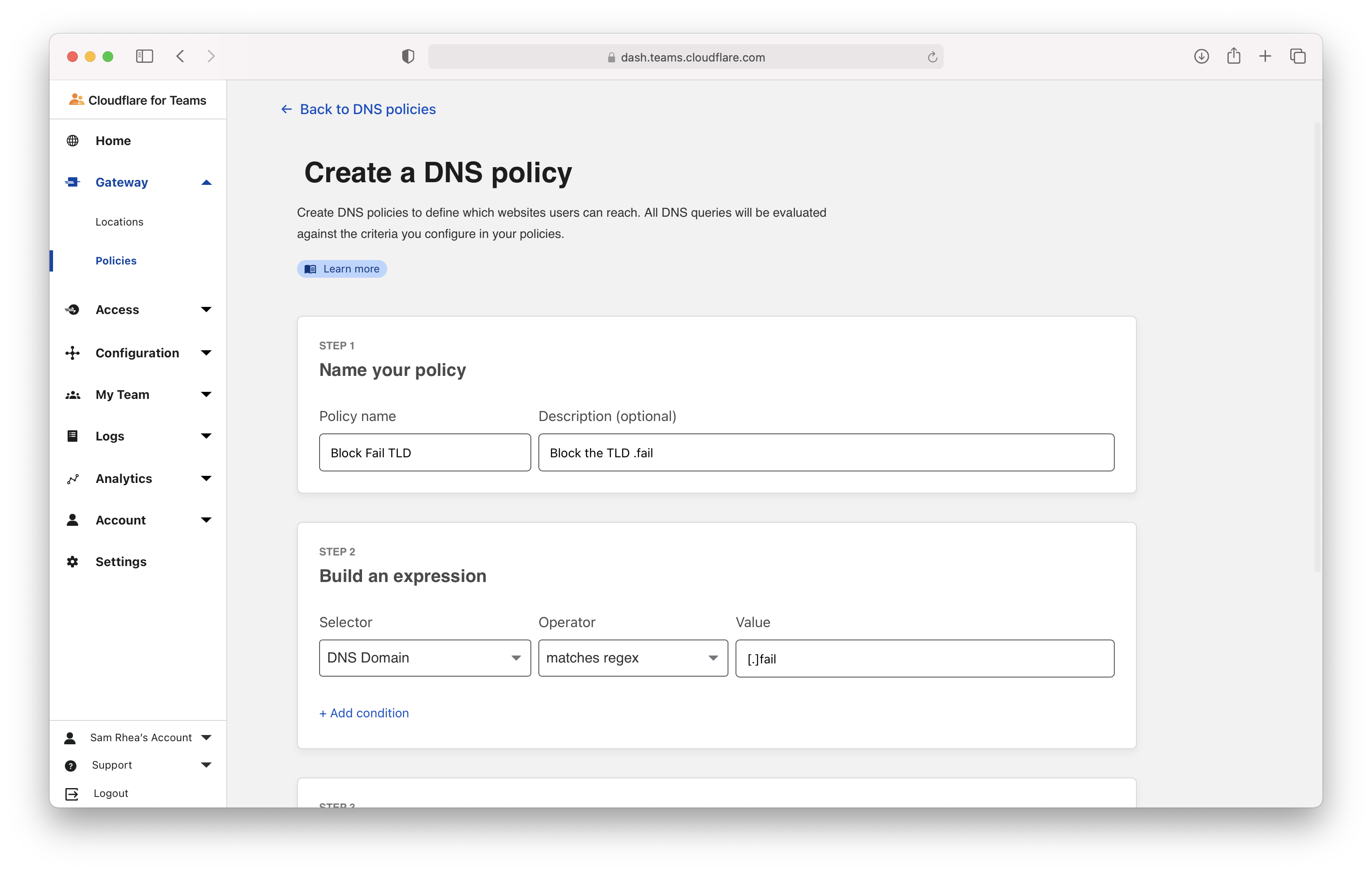This screenshot has width=1372, height=873.
Task: Open a new tab with plus icon
Action: (1265, 56)
